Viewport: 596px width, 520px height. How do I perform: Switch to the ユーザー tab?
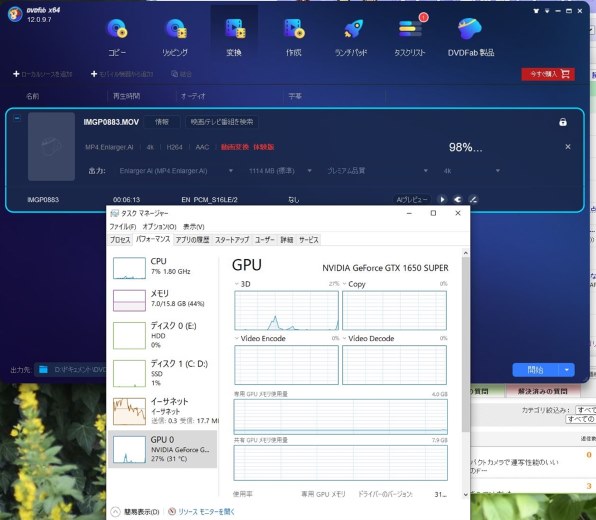pyautogui.click(x=265, y=240)
